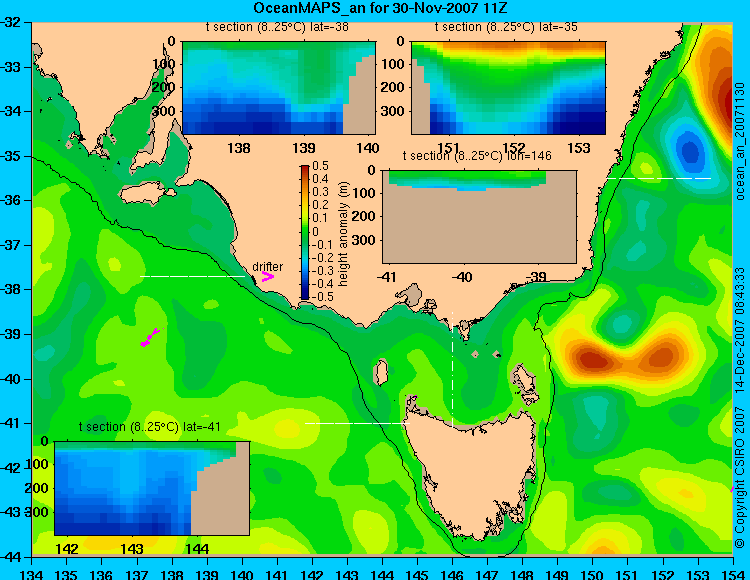The width and height of the screenshot is (750, 580).
Task: Click the magenta drifter arrow marker beside 'drifter'
Action: tap(267, 276)
